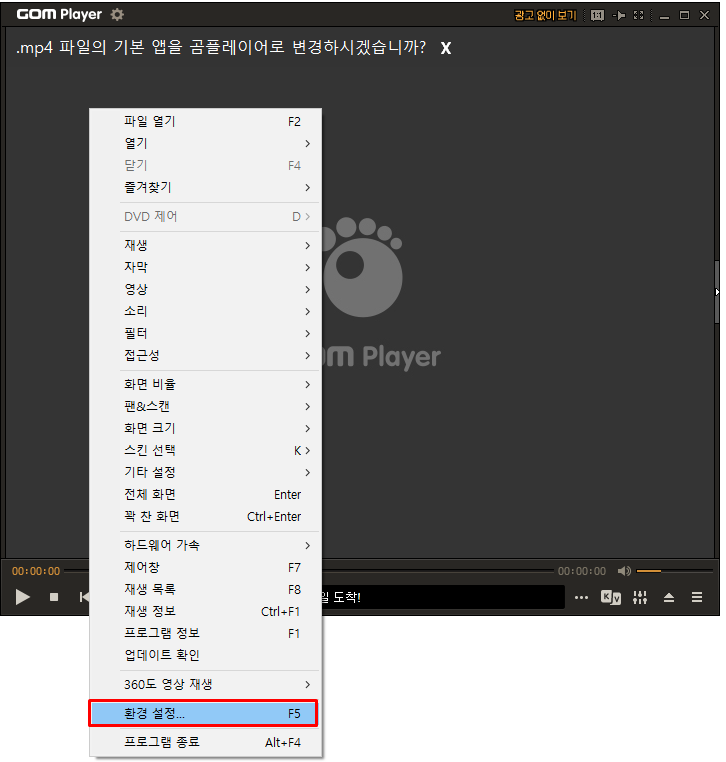Screen dimensions: 726x762
Task: Expand the 재생 submenu
Action: (x=205, y=245)
